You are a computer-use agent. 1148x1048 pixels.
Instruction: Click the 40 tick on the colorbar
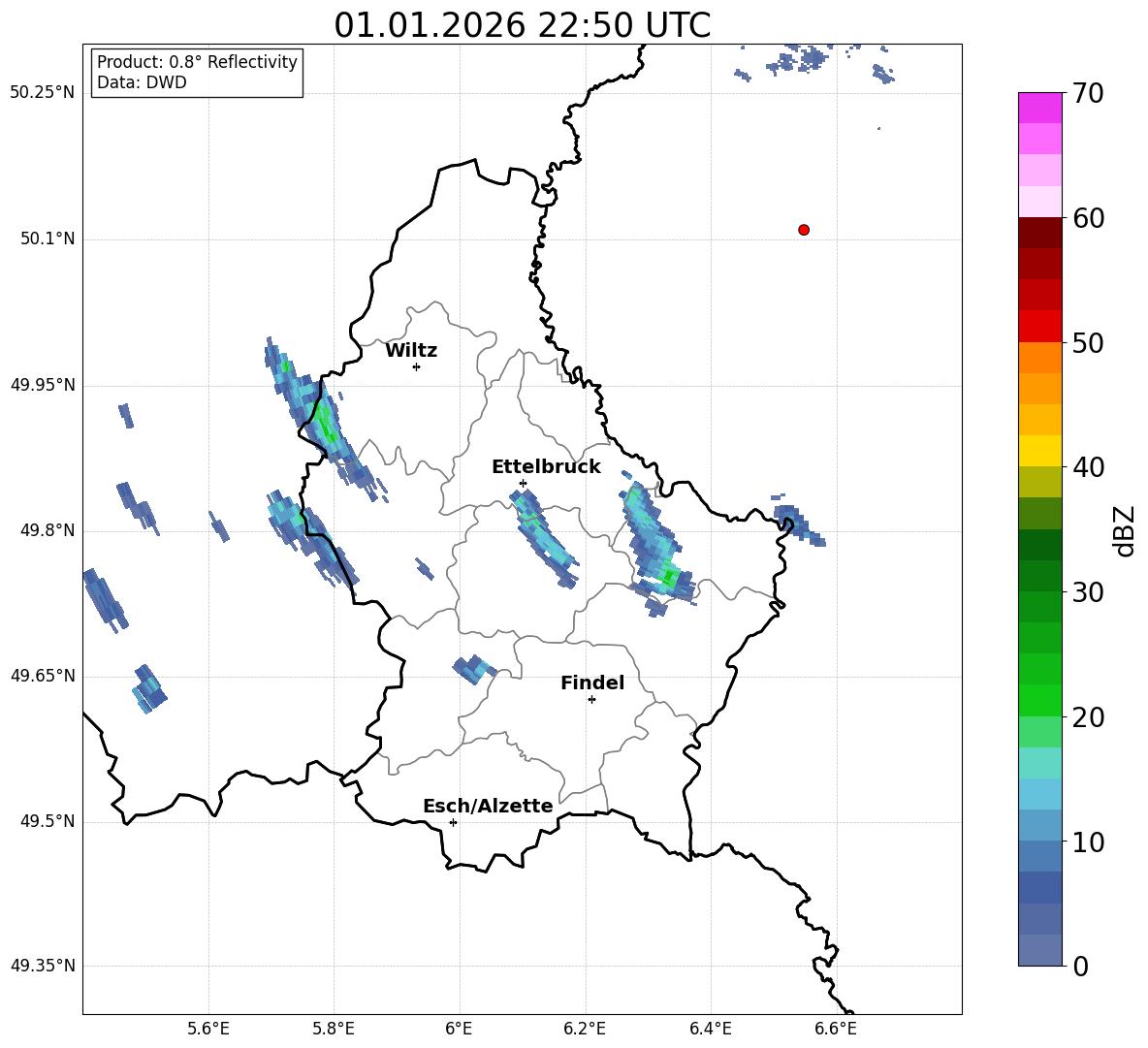click(1087, 467)
